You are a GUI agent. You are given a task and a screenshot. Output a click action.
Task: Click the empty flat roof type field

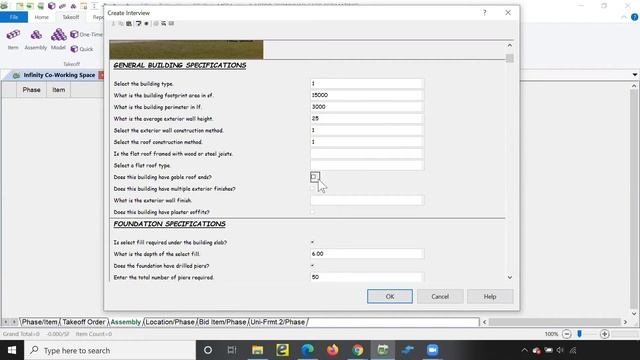pyautogui.click(x=367, y=165)
